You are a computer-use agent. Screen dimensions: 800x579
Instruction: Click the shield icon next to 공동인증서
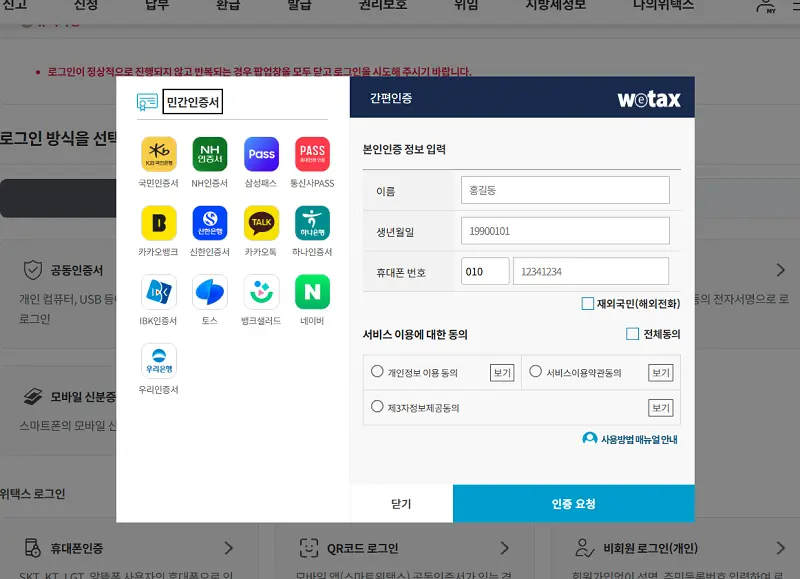pos(33,269)
